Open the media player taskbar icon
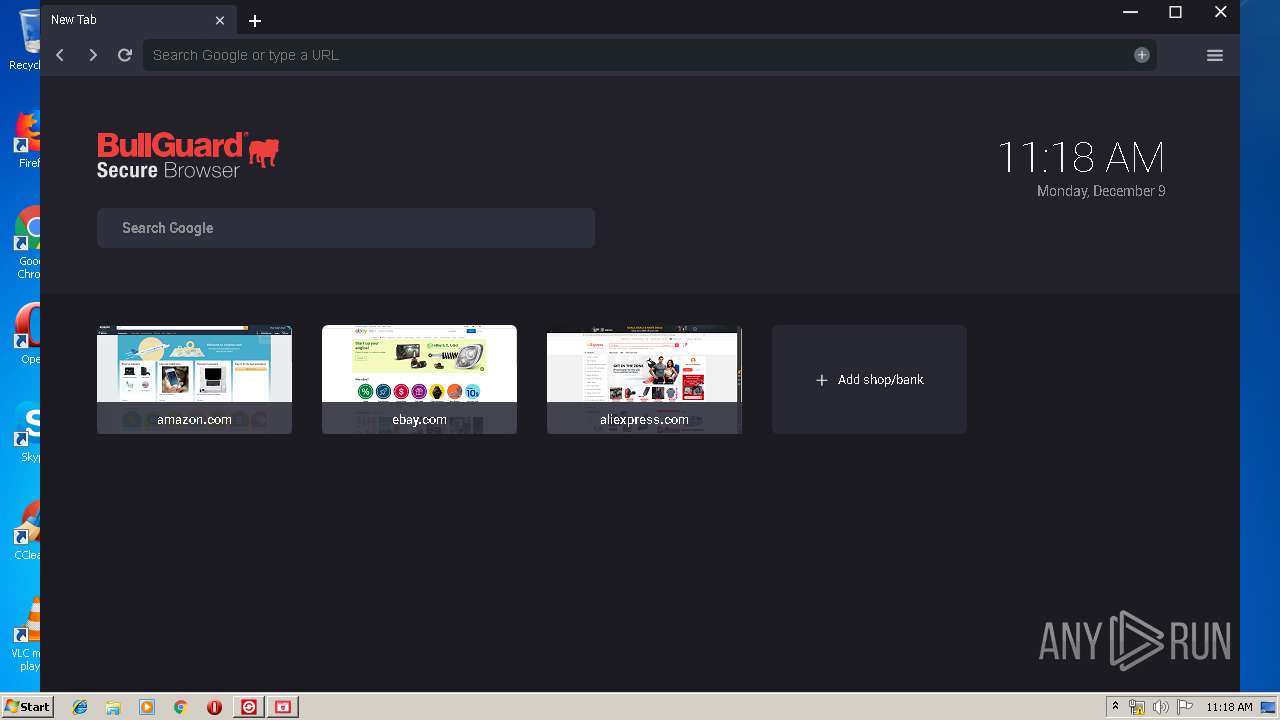Screen dimensions: 1280x720 147,707
